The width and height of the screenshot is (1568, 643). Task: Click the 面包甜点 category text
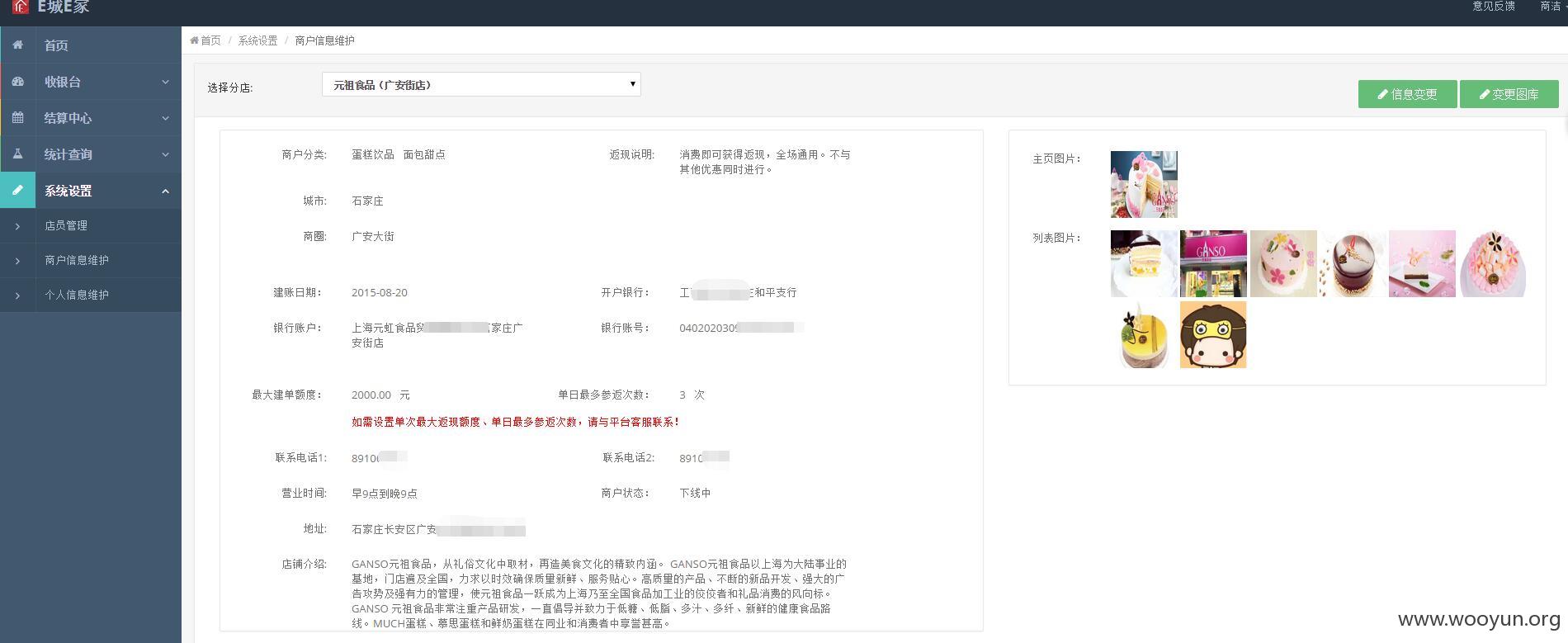(x=424, y=154)
